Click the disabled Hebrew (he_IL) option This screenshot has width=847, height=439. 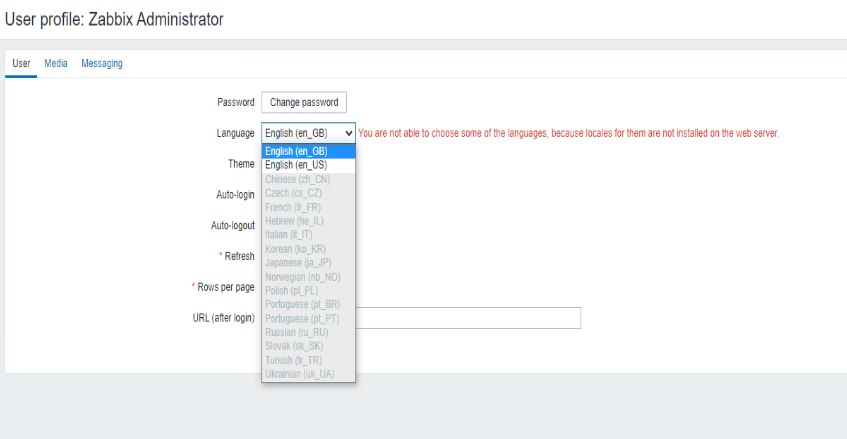[x=308, y=221]
